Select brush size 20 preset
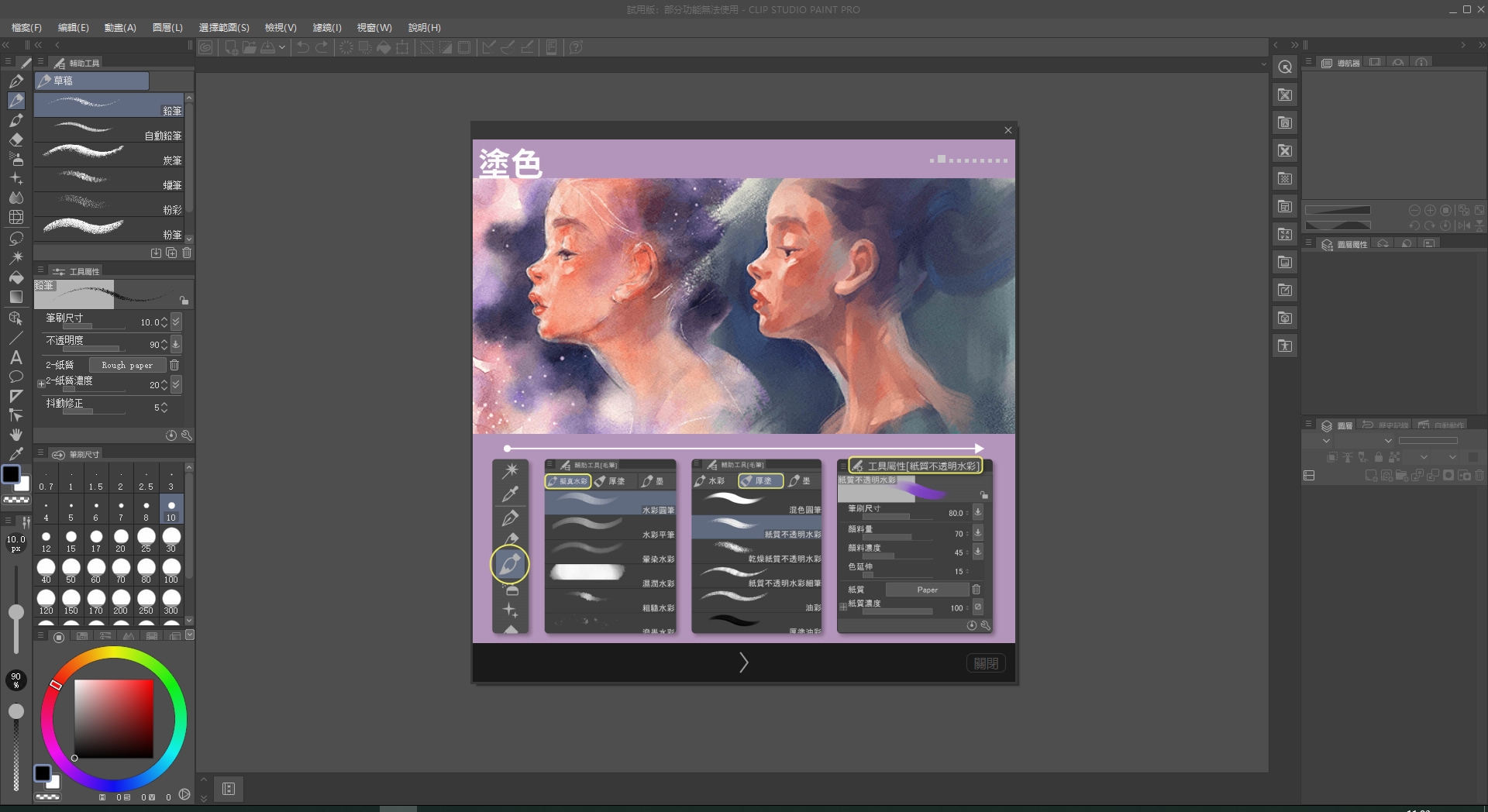Screen dimensions: 1488x812 pyautogui.click(x=121, y=540)
